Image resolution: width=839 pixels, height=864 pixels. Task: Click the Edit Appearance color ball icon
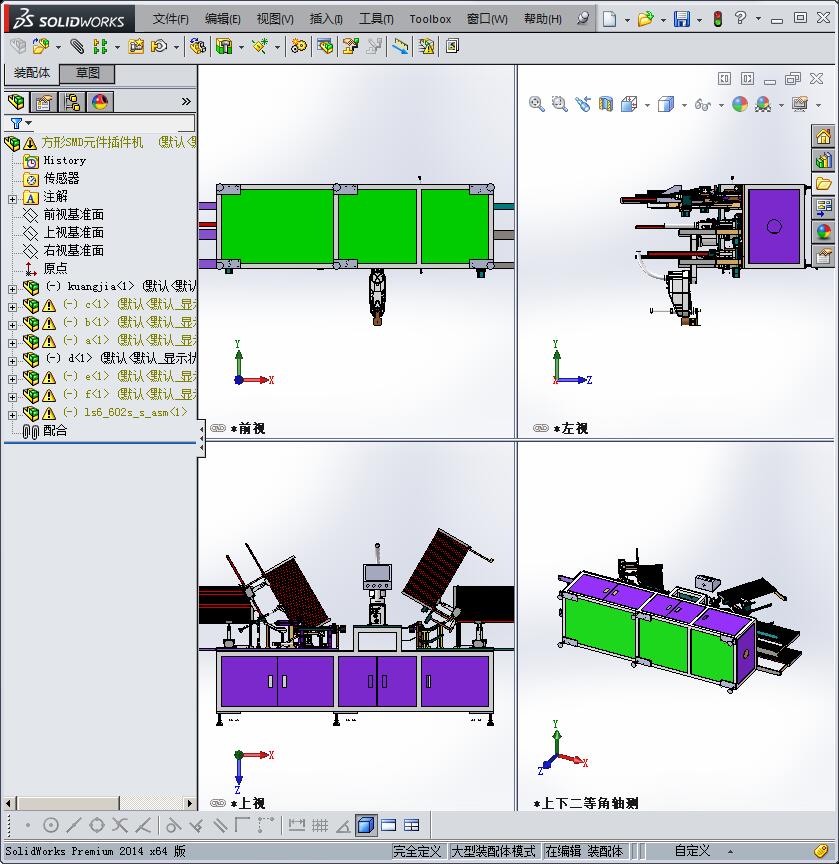point(740,104)
